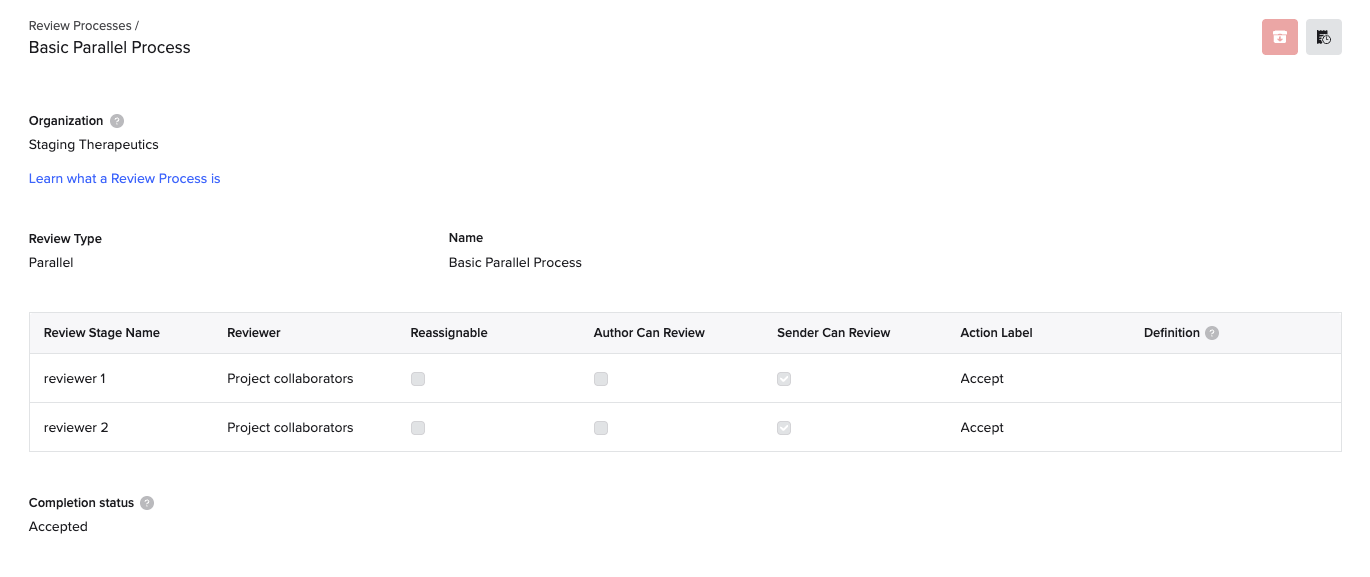Go back via Review Processes breadcrumb
The width and height of the screenshot is (1370, 577).
pos(81,26)
